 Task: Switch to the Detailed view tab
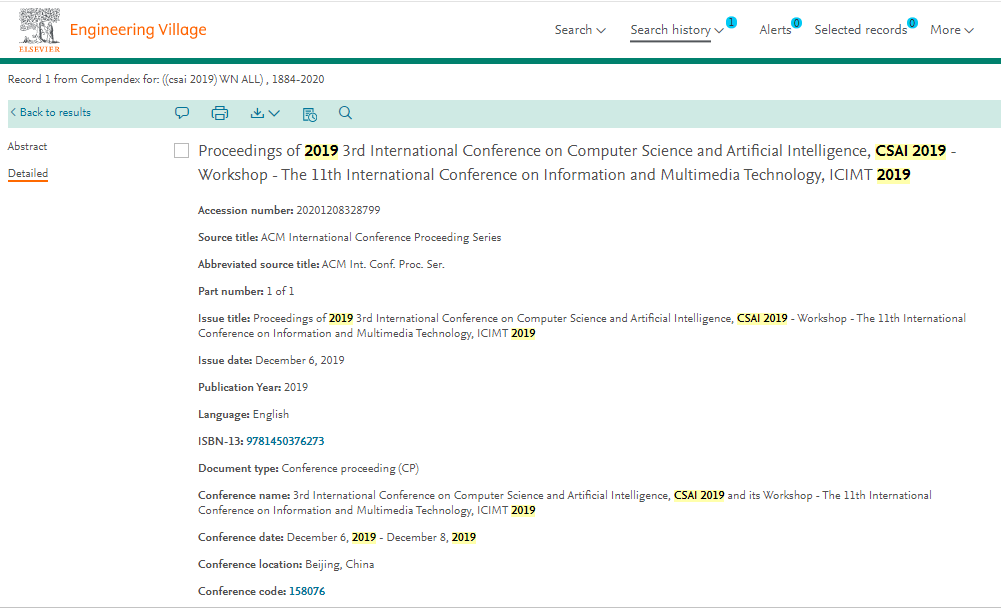tap(28, 174)
